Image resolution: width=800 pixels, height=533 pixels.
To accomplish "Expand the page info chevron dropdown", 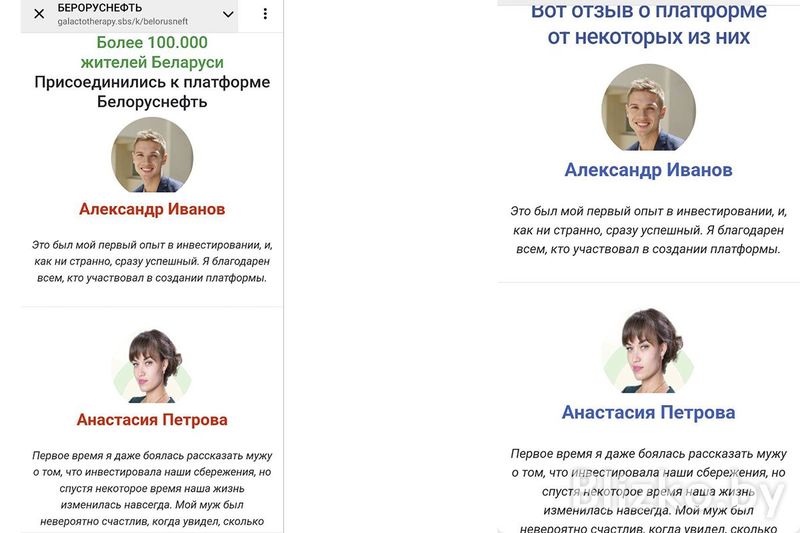I will [x=228, y=14].
